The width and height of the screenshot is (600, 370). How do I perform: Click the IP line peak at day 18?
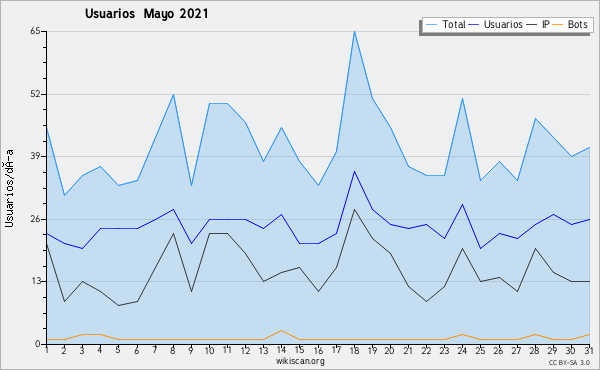(354, 209)
